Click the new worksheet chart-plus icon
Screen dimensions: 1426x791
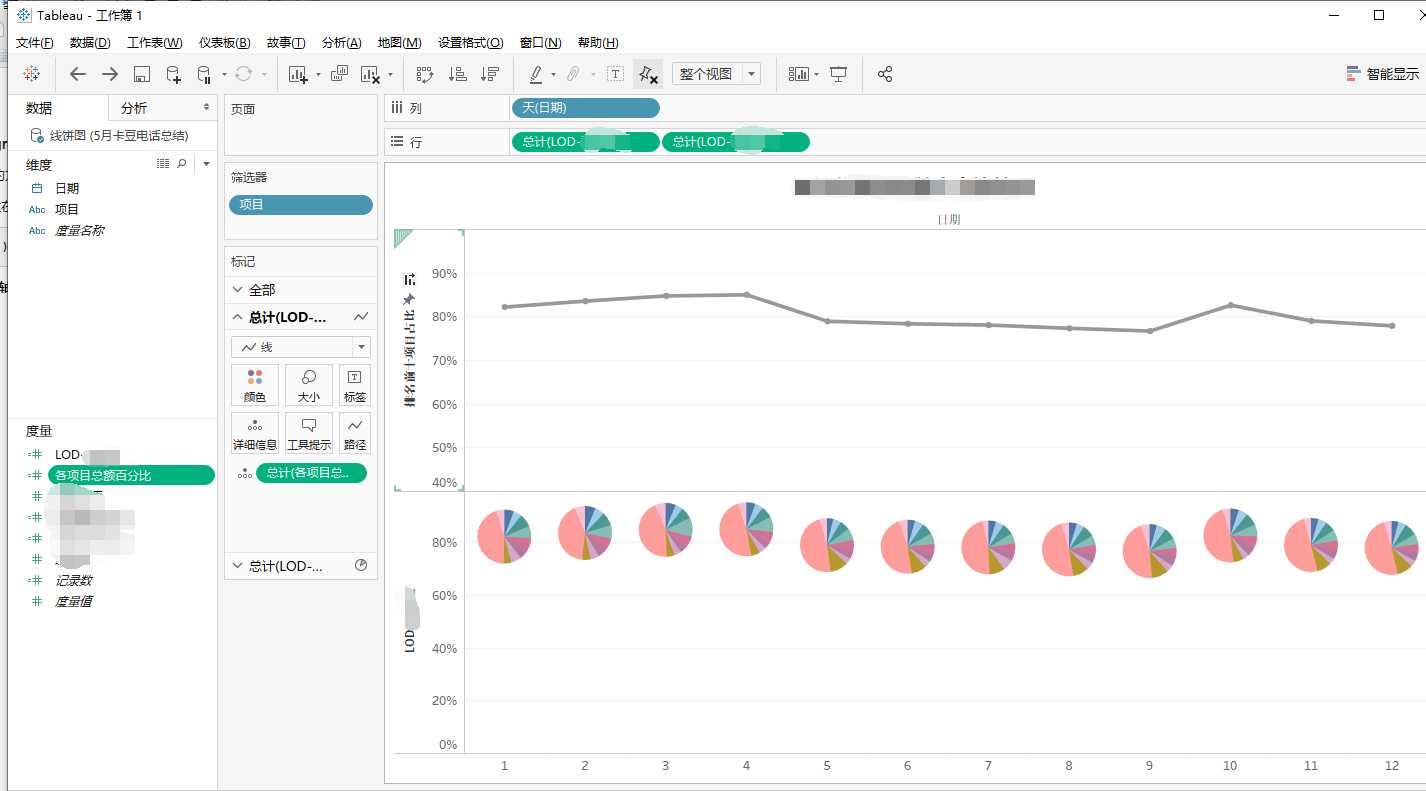point(298,74)
